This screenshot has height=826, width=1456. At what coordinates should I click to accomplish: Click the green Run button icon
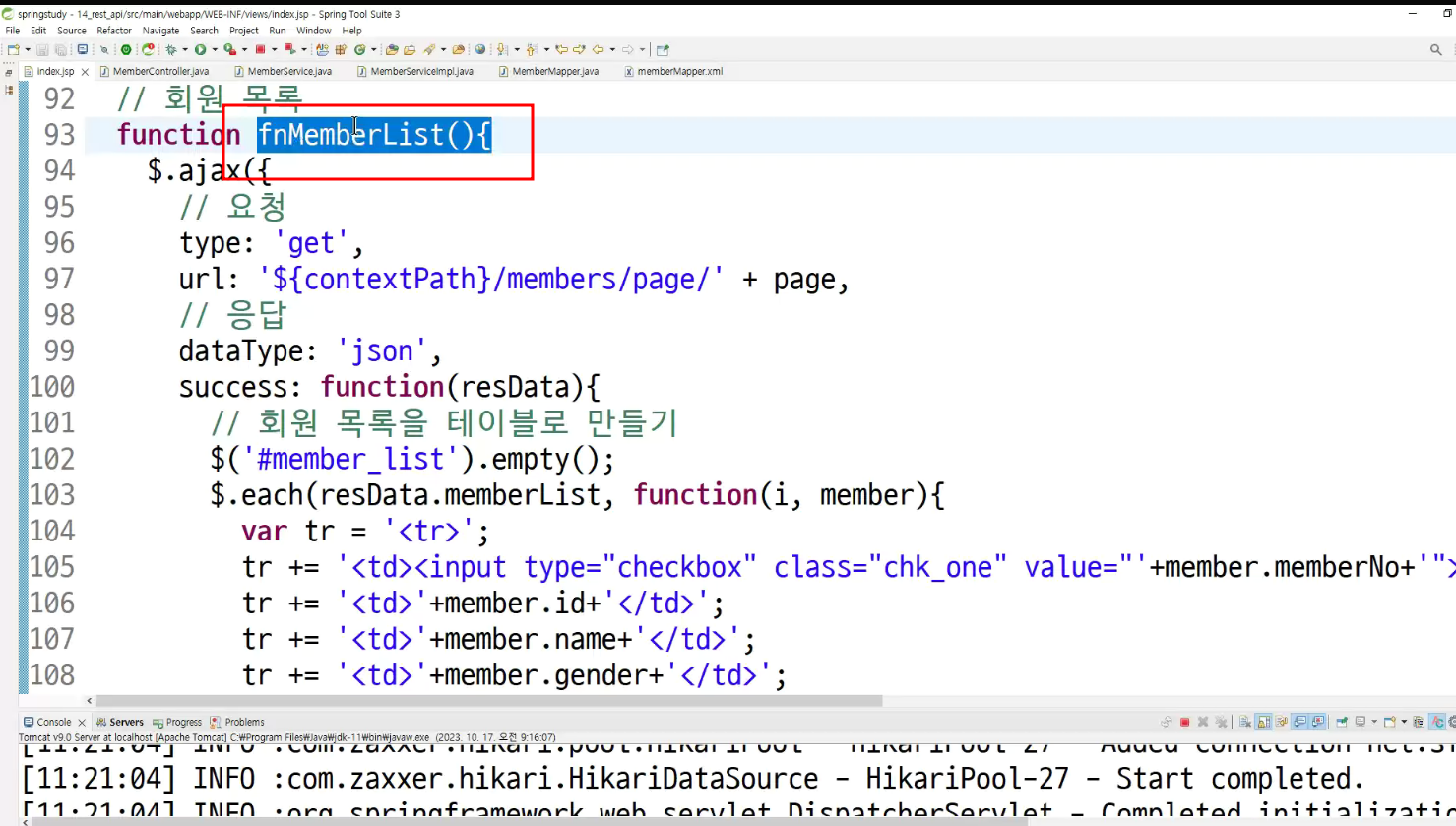click(x=200, y=49)
